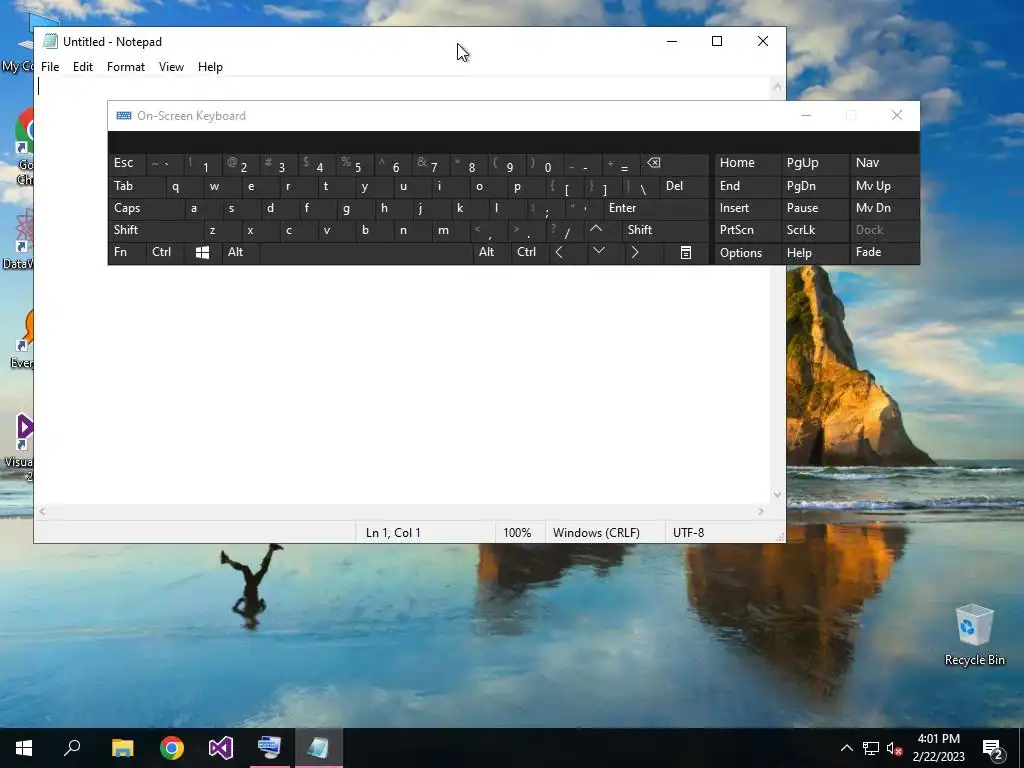Tap the Windows logo key on keyboard
1024x768 pixels.
click(202, 253)
